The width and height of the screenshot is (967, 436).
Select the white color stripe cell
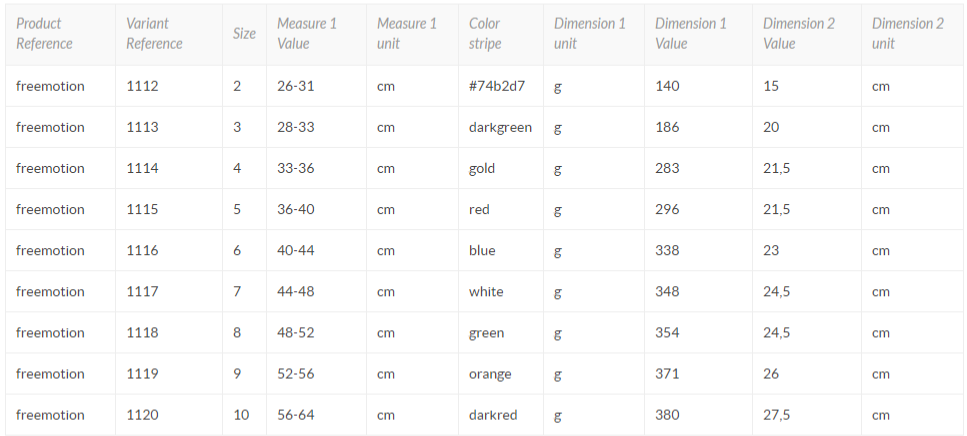tap(486, 291)
